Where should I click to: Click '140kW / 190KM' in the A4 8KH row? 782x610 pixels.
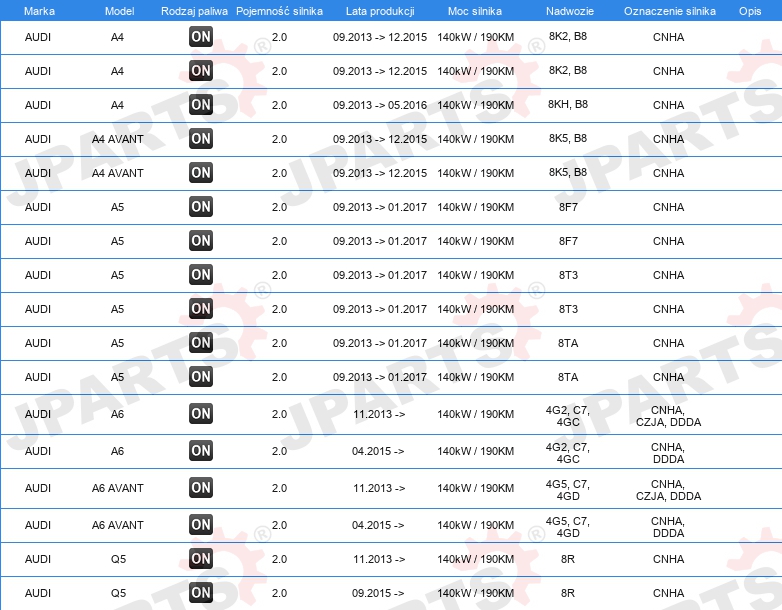tap(476, 105)
